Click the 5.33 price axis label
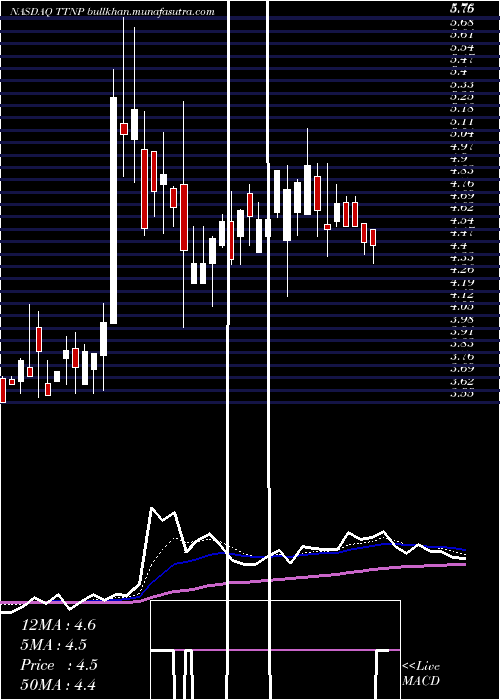Viewport: 500px width, 700px height. pos(462,83)
